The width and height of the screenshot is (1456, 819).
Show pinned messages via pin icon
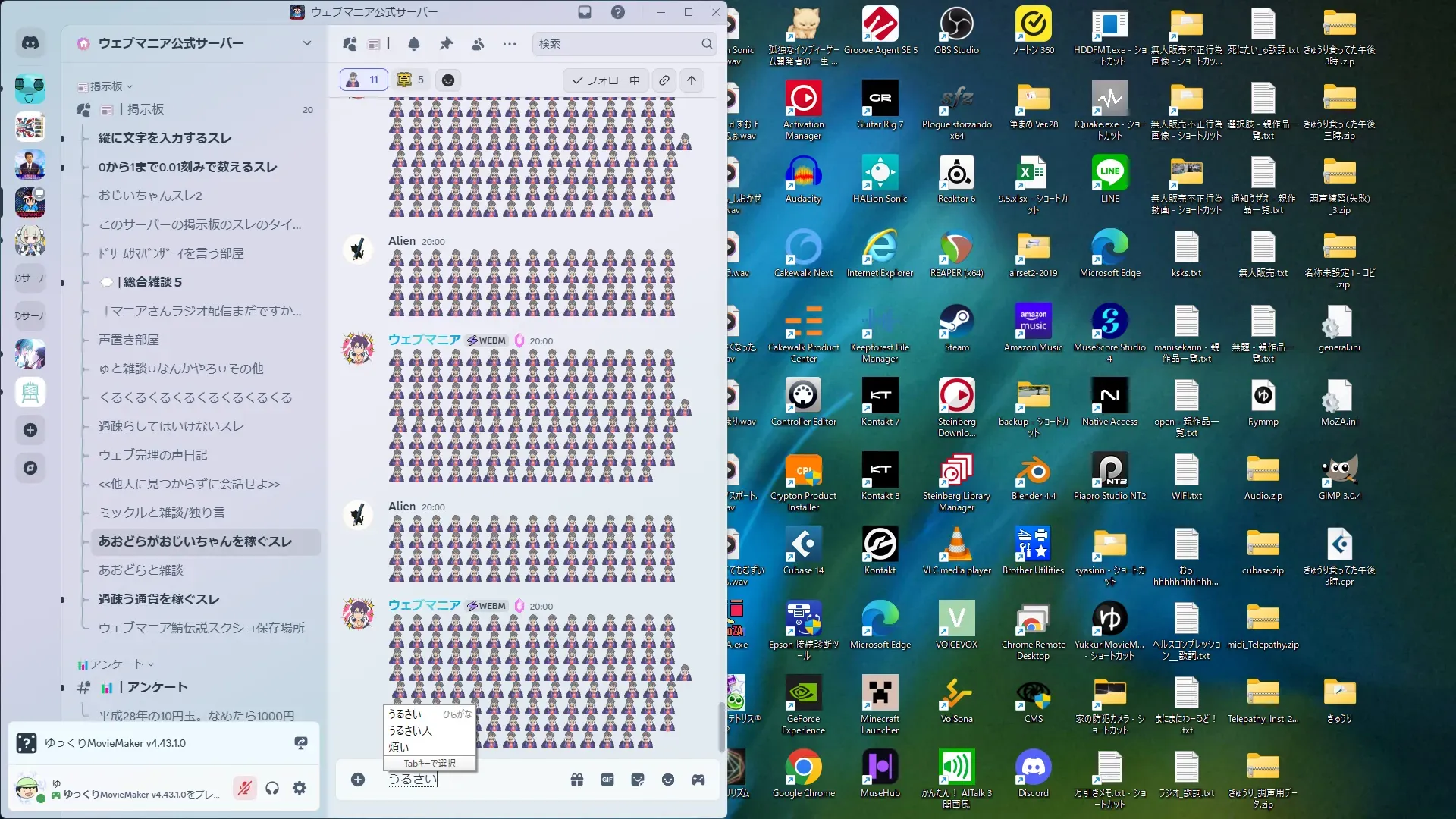[446, 44]
